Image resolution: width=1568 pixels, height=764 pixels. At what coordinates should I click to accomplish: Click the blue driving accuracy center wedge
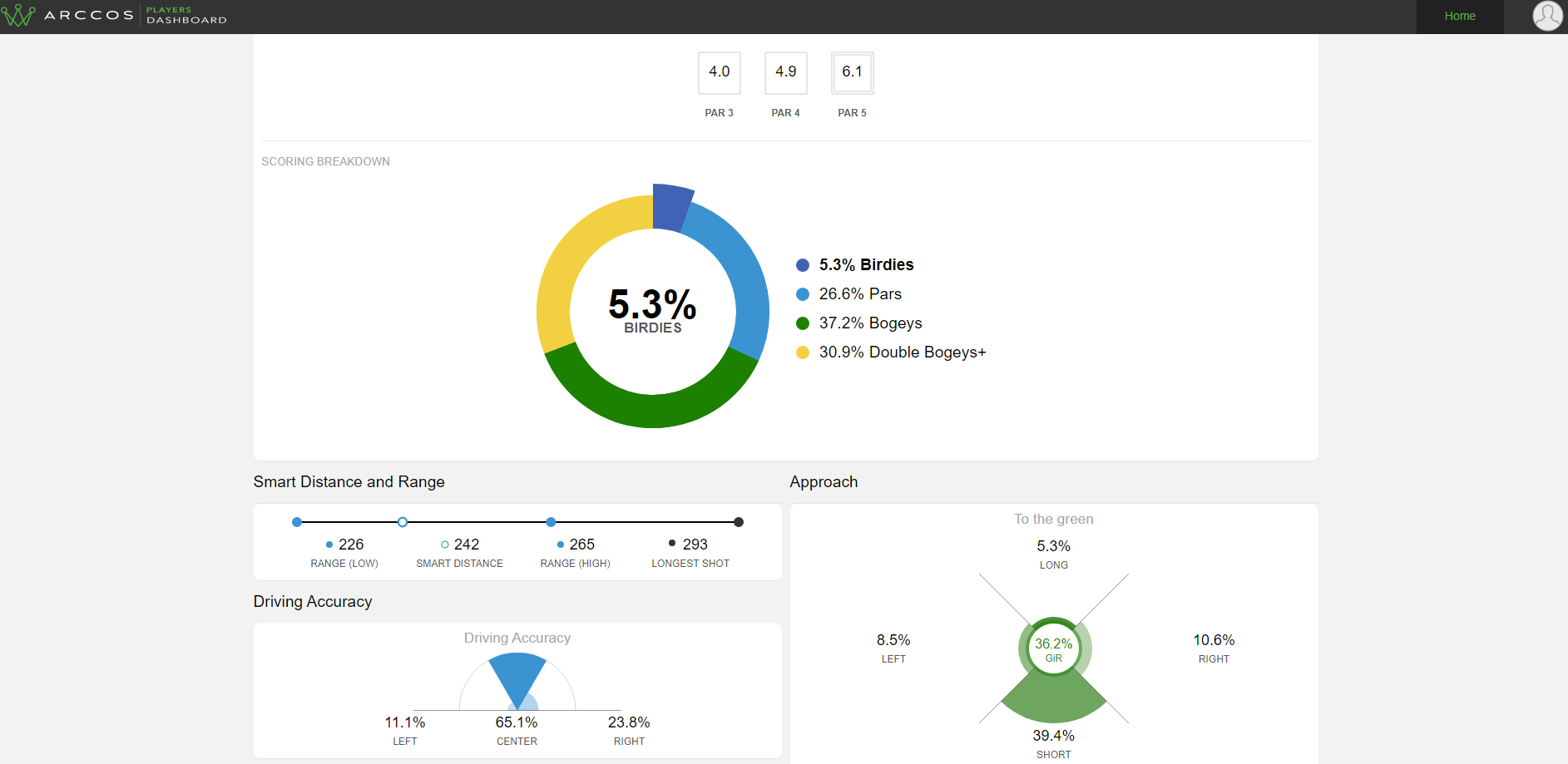coord(517,678)
